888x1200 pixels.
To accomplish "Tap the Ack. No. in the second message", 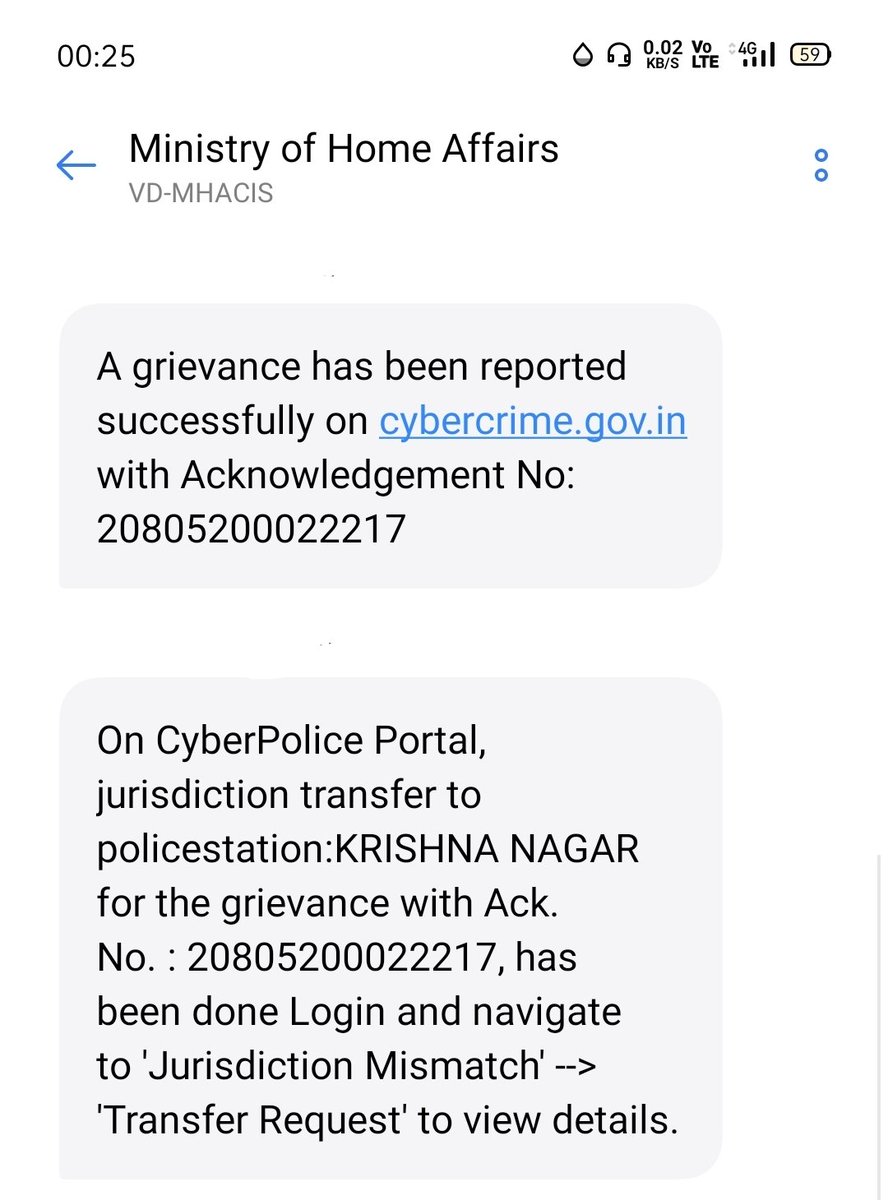I will pyautogui.click(x=337, y=958).
